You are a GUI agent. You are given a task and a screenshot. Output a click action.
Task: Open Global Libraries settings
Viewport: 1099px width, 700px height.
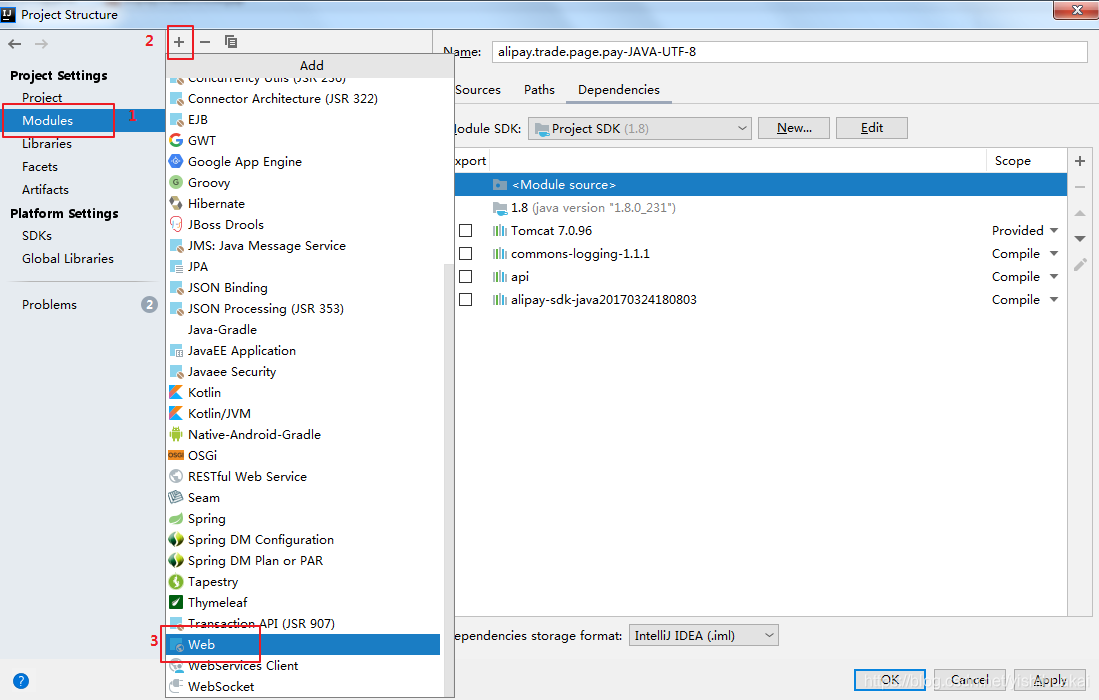click(68, 259)
